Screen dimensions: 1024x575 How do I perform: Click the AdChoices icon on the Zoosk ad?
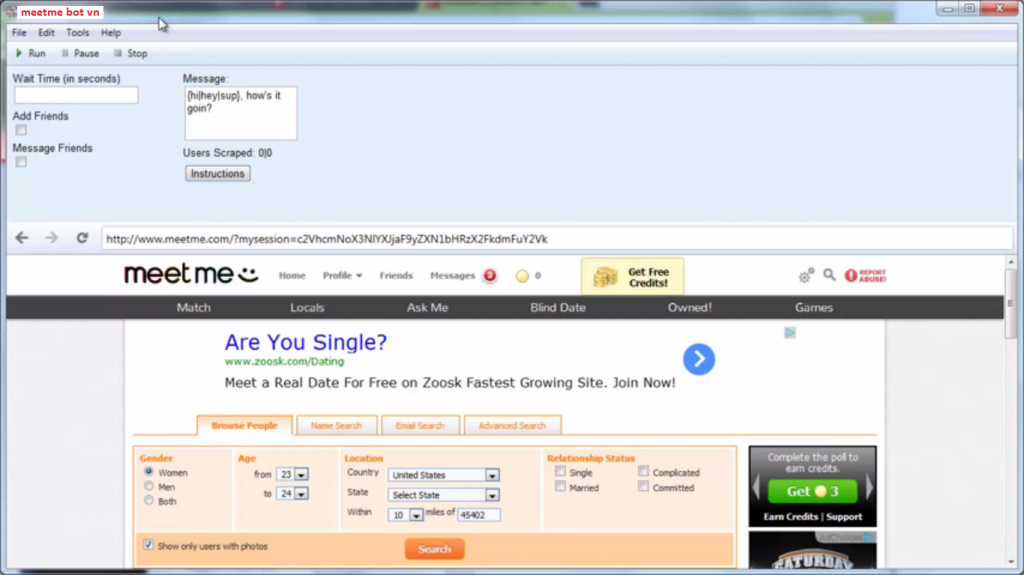point(790,333)
